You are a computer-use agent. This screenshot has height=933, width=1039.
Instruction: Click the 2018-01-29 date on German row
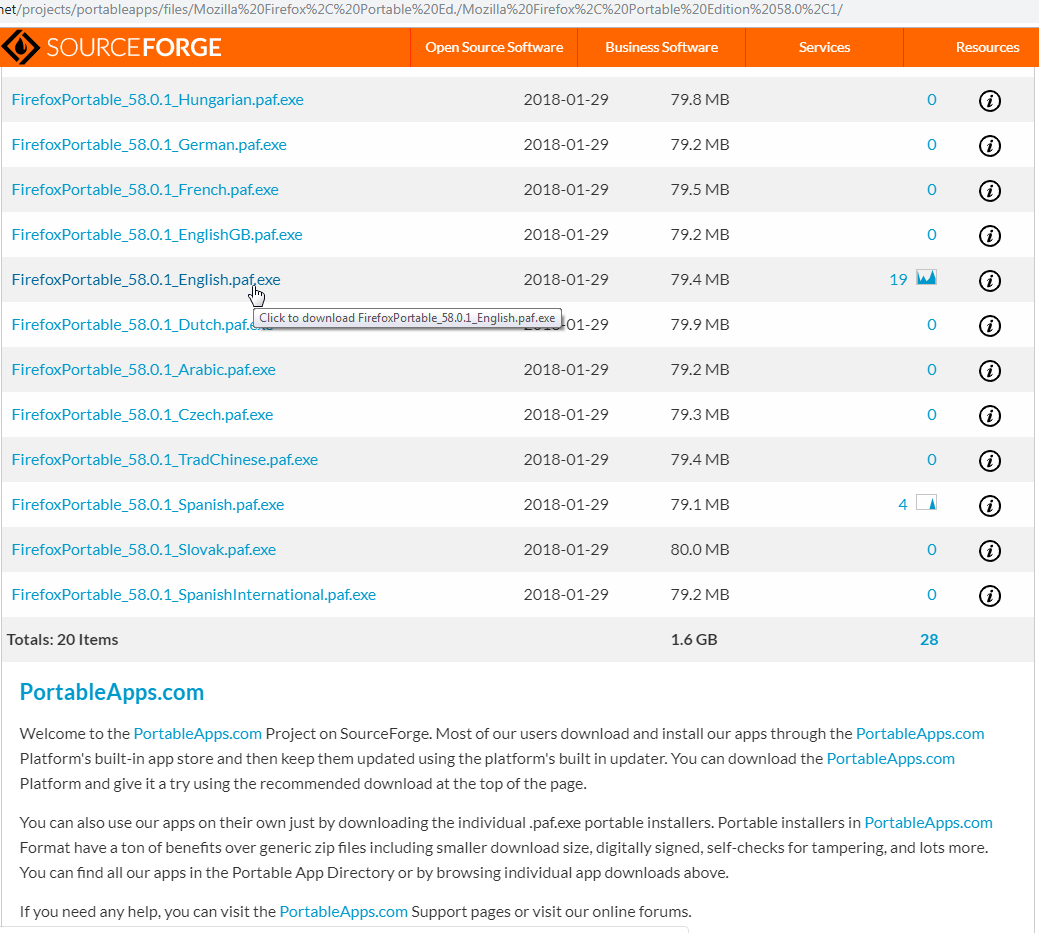point(566,144)
